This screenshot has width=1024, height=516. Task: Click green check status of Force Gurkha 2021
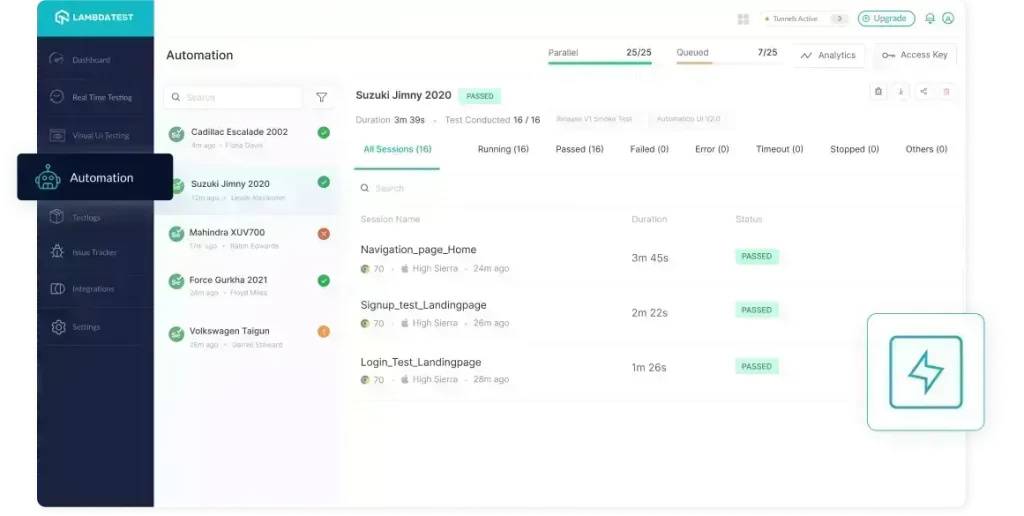tap(323, 281)
